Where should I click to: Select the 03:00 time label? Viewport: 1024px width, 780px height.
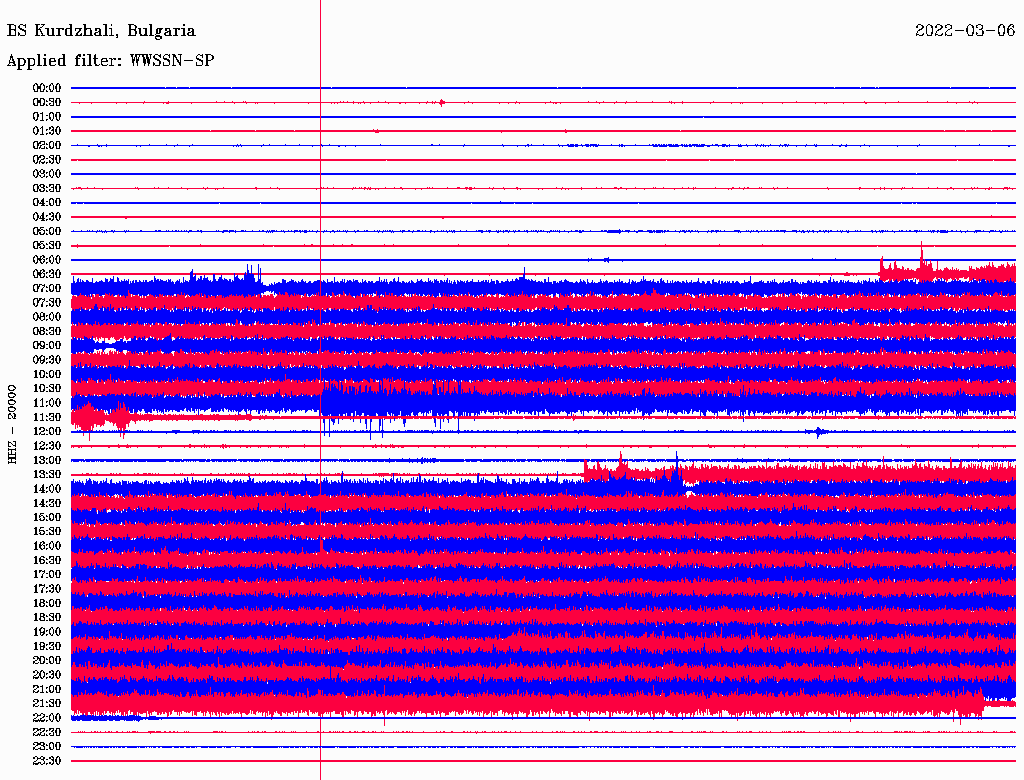click(47, 174)
